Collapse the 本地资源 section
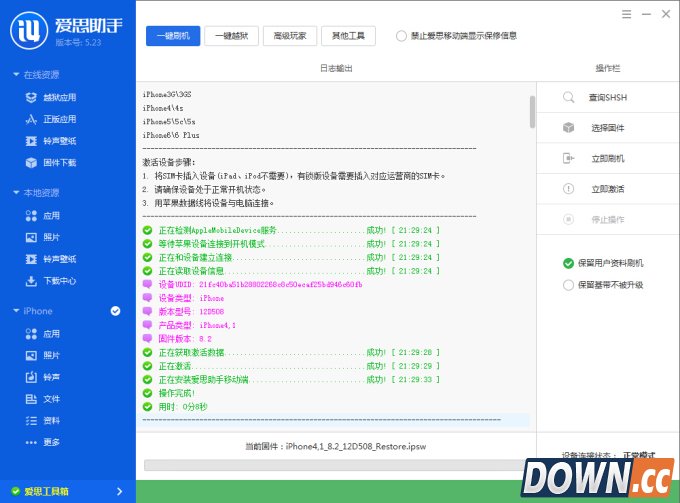Screen dimensions: 680x503 tap(16, 193)
